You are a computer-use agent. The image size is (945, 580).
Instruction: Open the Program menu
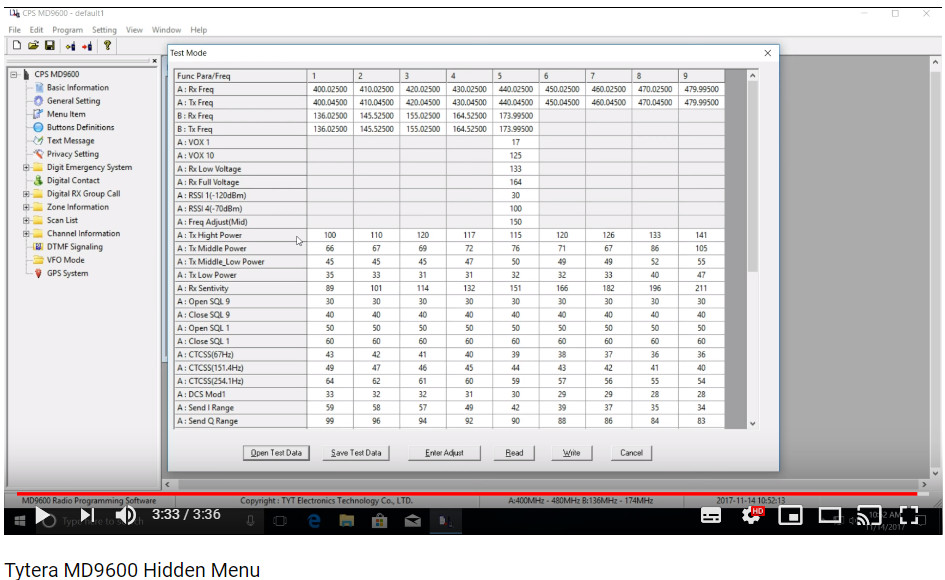pos(68,30)
